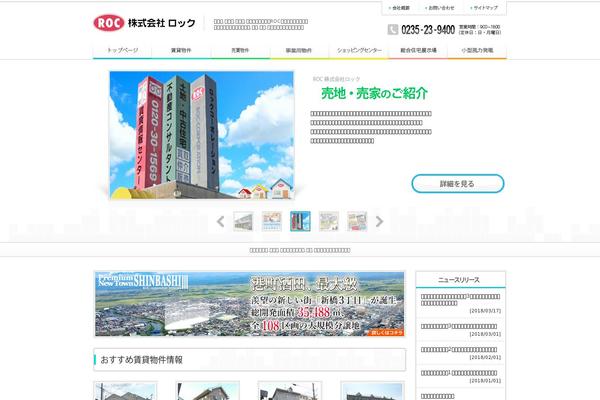
Task: Click the large sign tower slide image
Action: (202, 135)
